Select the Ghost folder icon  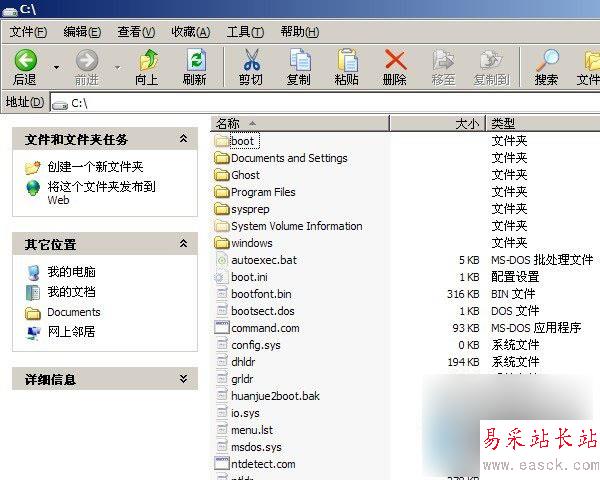click(x=222, y=175)
